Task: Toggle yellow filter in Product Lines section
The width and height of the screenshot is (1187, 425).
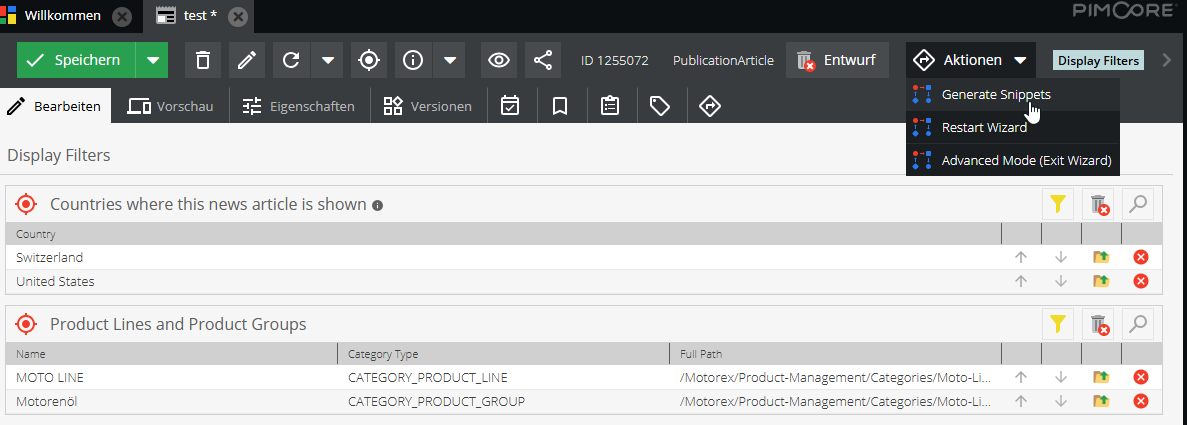Action: [1057, 324]
